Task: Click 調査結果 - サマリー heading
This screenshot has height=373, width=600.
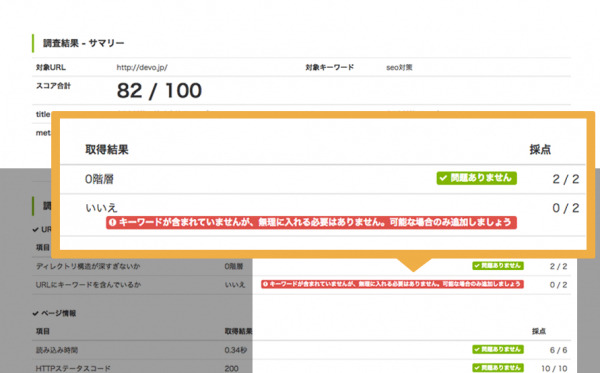Action: (83, 43)
